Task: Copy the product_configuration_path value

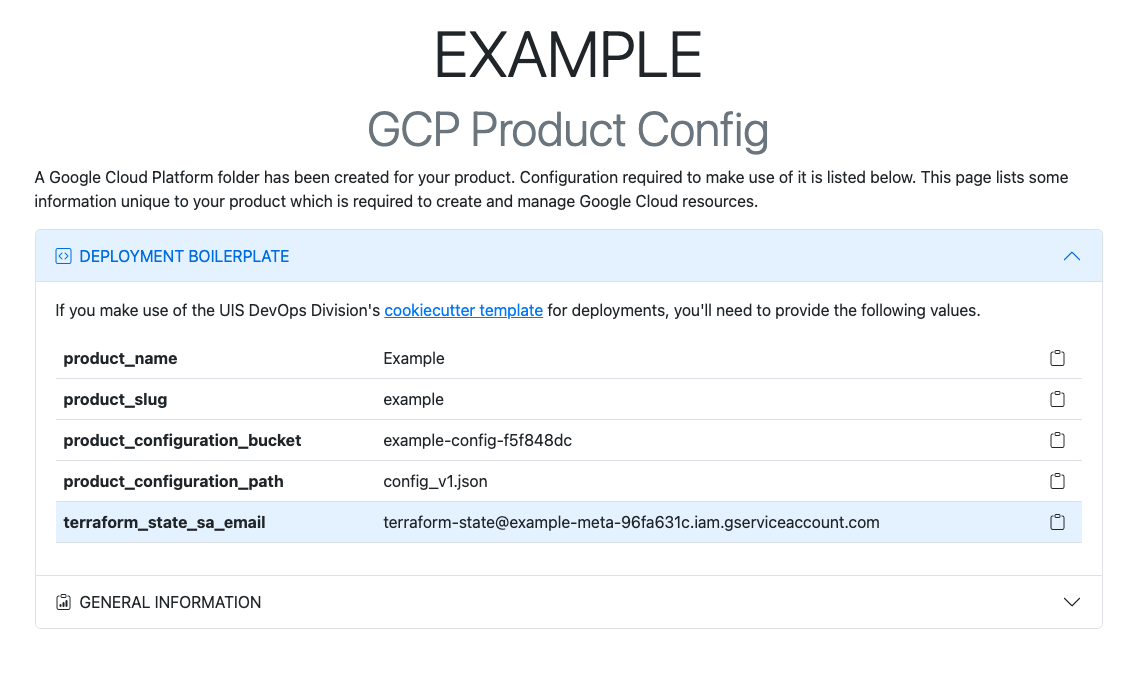Action: point(1057,481)
